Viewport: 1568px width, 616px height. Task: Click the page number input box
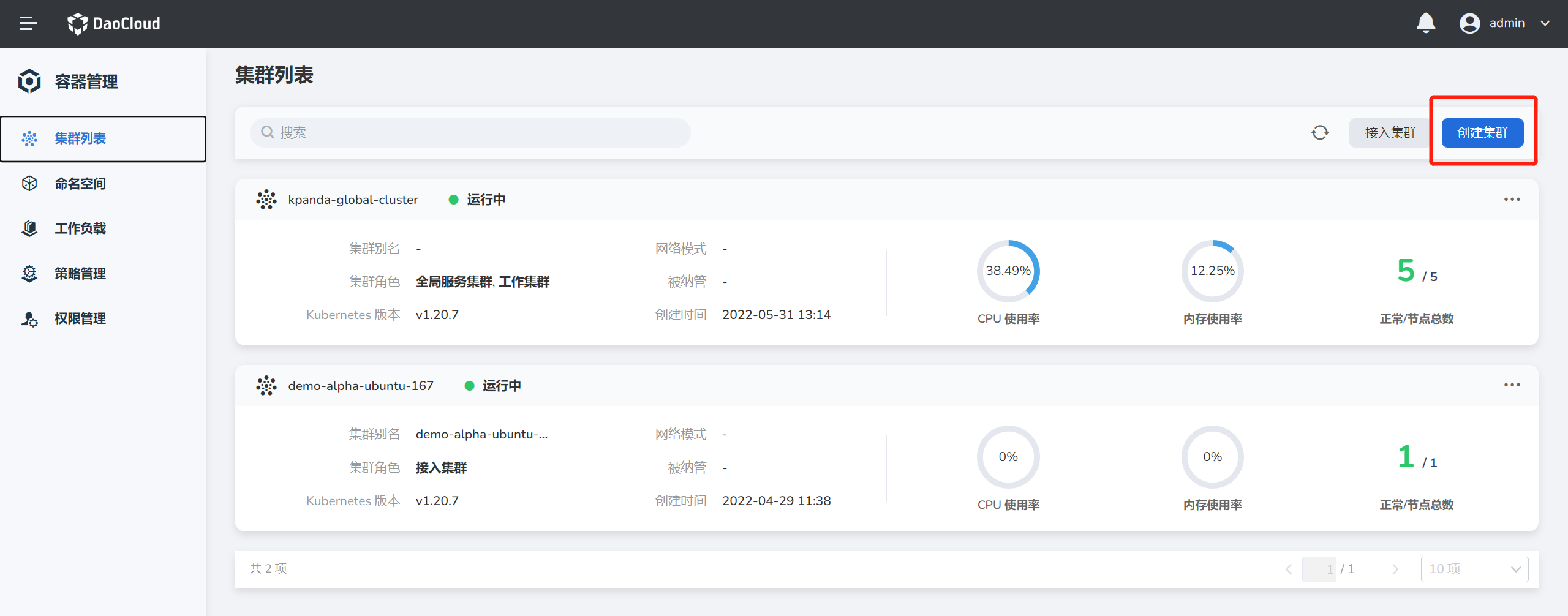(1319, 569)
